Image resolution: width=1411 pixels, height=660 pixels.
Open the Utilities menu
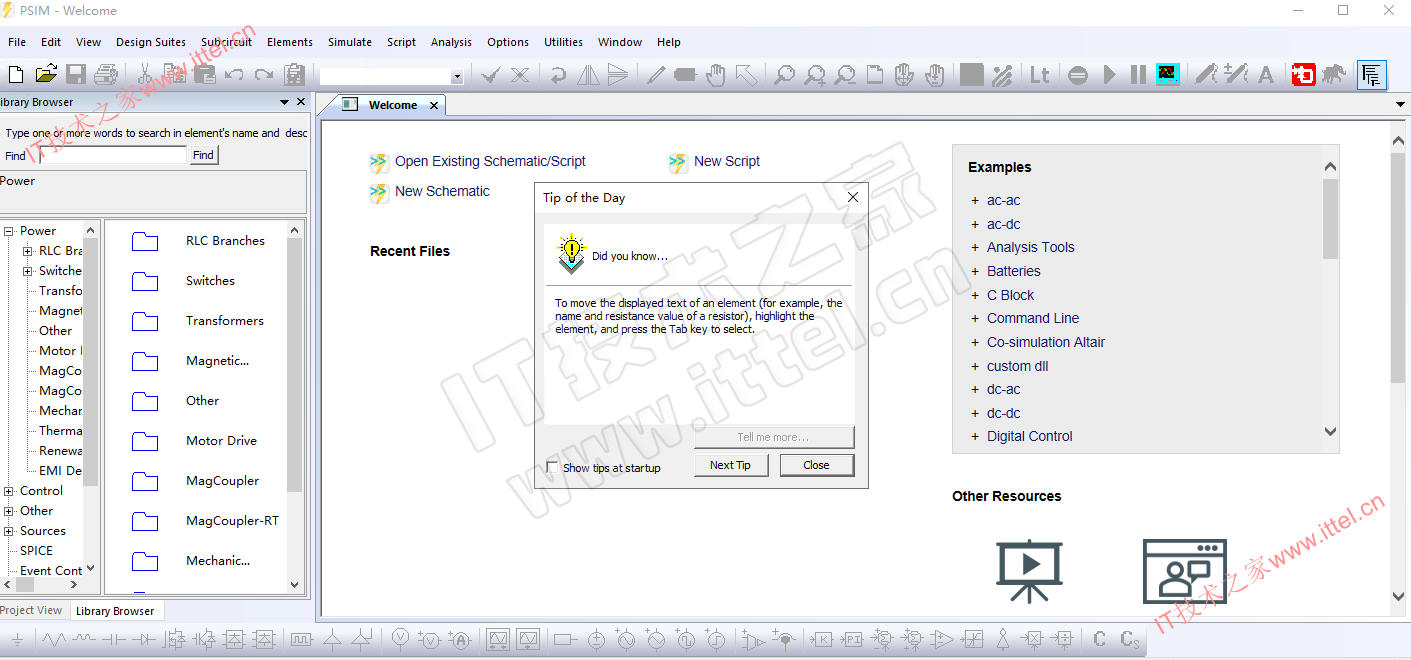pos(563,42)
